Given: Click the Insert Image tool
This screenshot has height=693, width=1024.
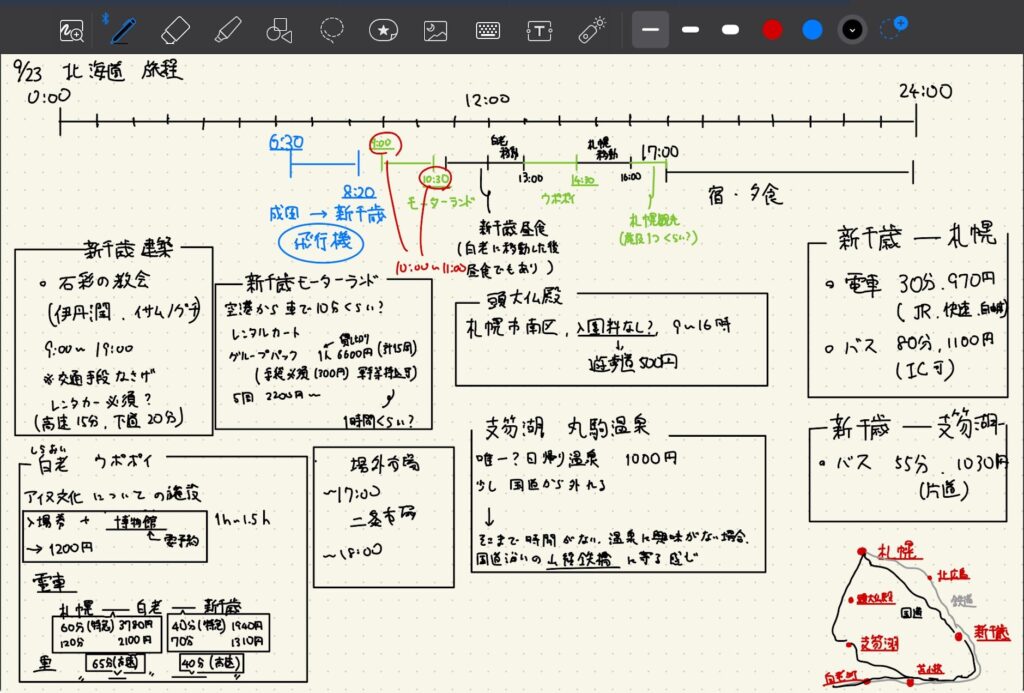Looking at the screenshot, I should (x=435, y=31).
